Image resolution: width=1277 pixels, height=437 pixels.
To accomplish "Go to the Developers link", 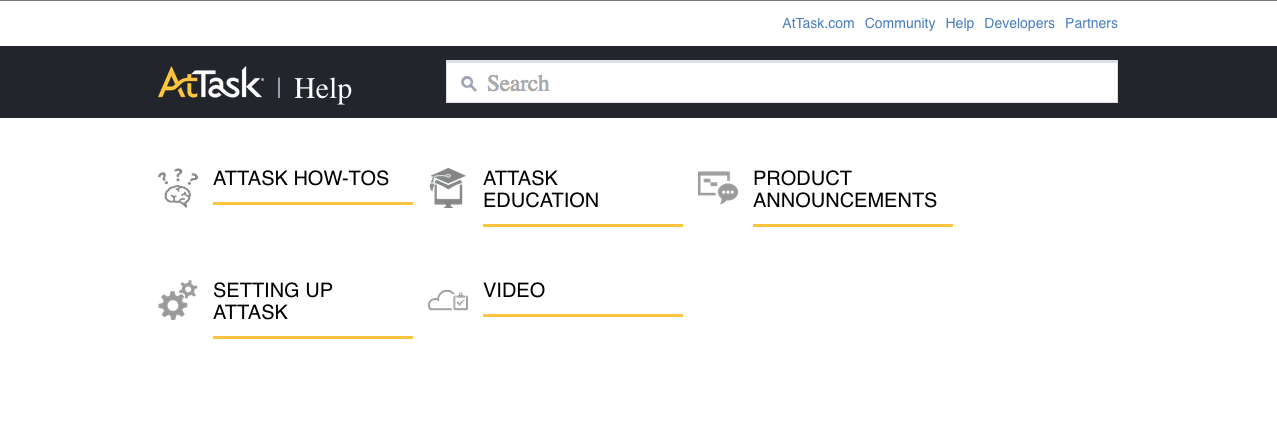I will (1019, 23).
